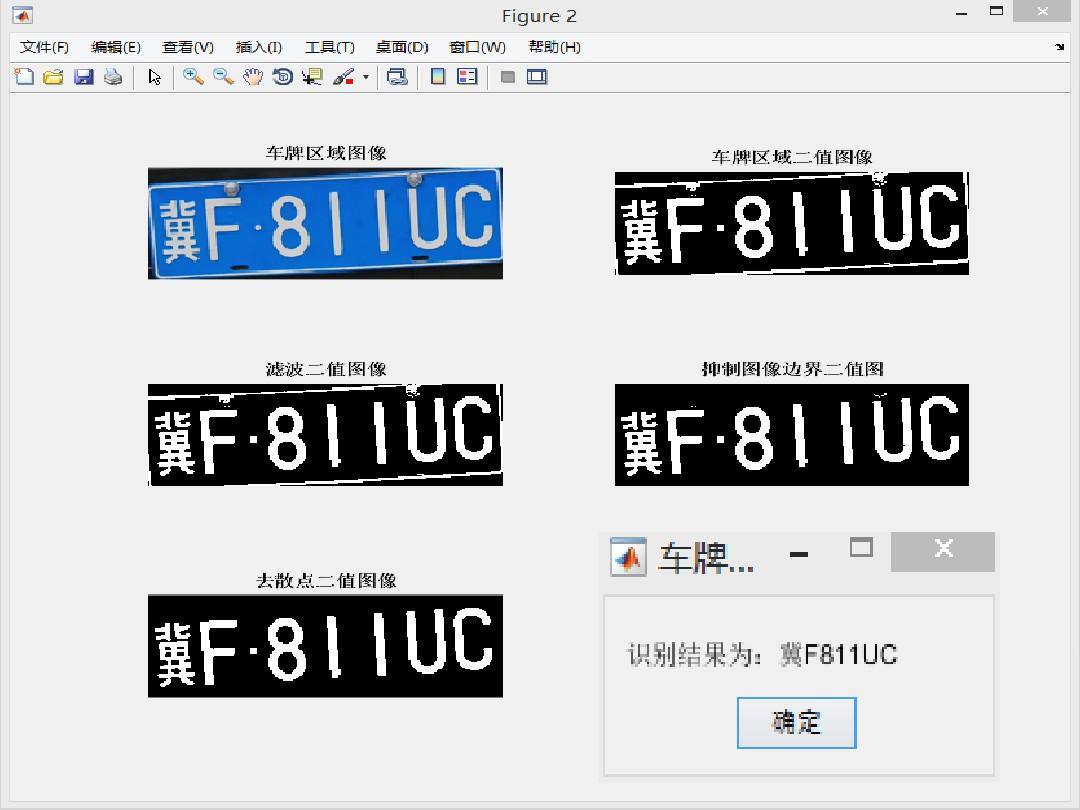This screenshot has height=810, width=1080.
Task: Click the MATLAB icon in dialog title bar
Action: pyautogui.click(x=628, y=557)
